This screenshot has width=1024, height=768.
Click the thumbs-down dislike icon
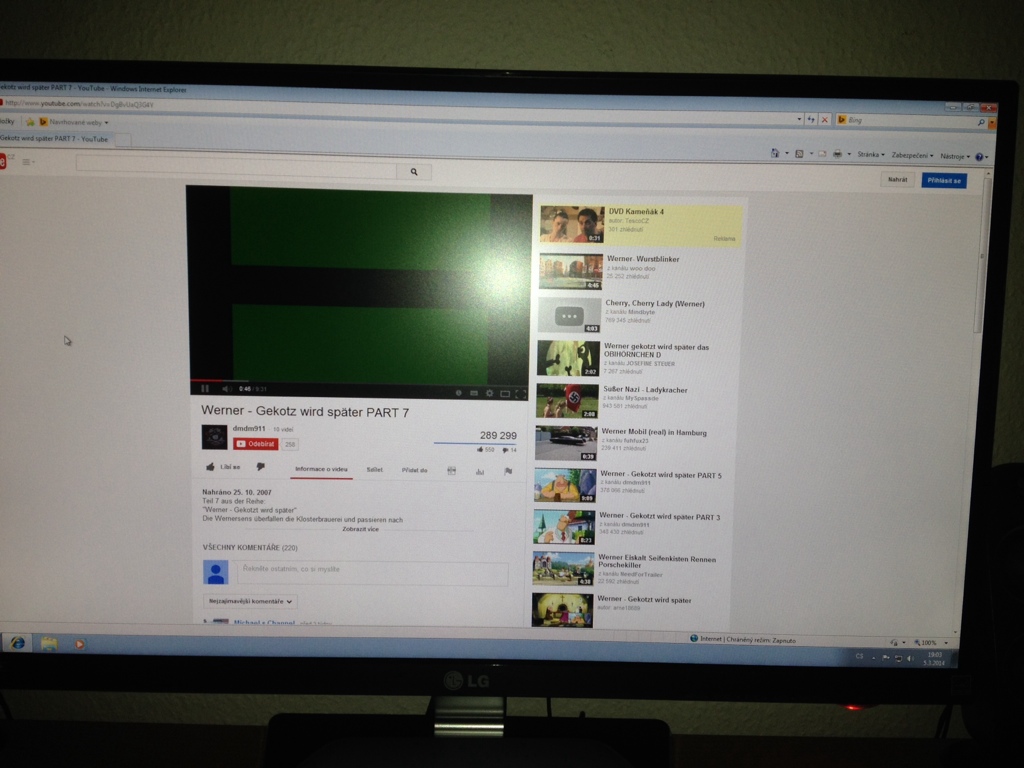pos(261,467)
